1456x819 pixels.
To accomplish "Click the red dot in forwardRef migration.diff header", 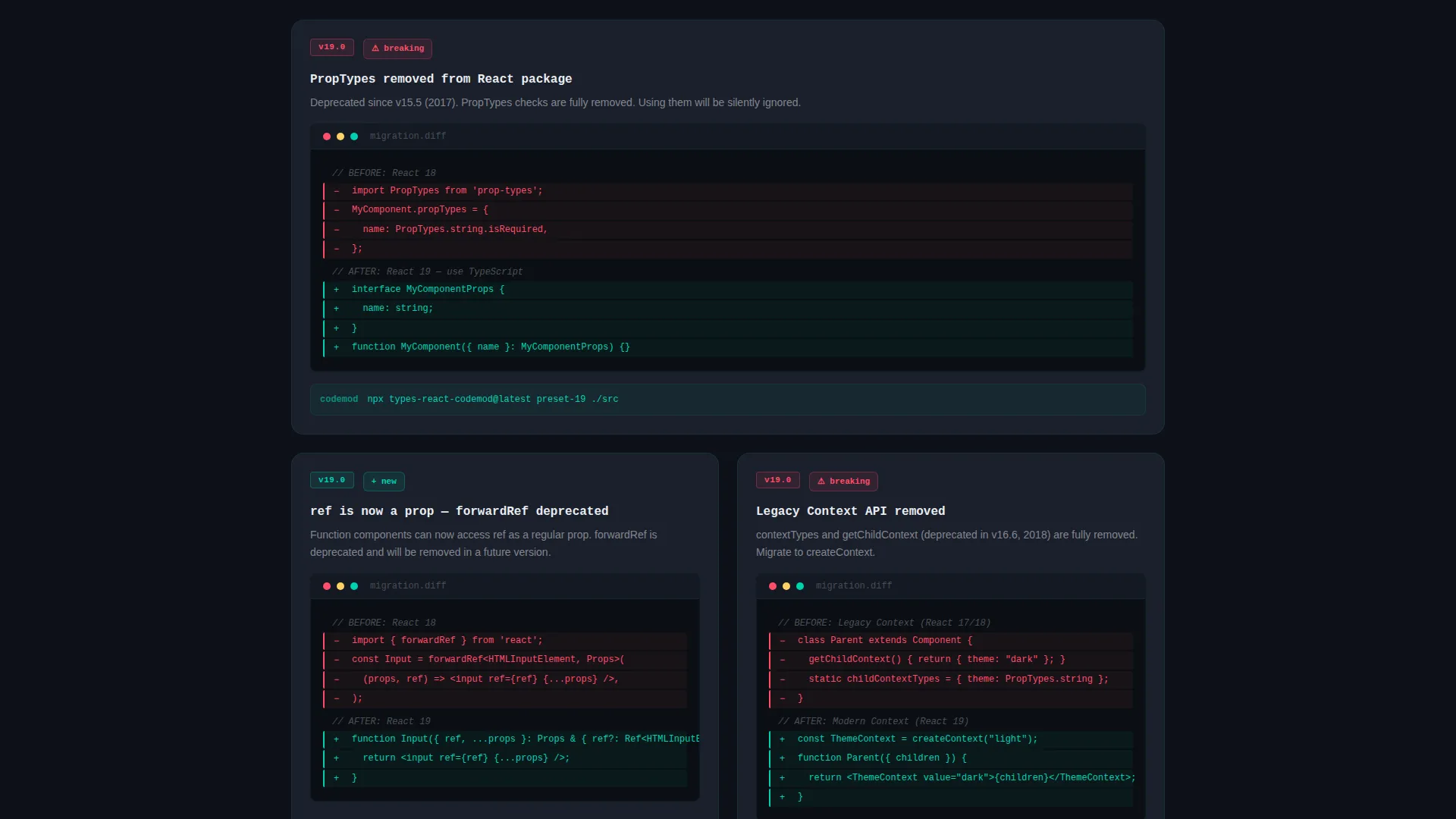I will (x=327, y=586).
